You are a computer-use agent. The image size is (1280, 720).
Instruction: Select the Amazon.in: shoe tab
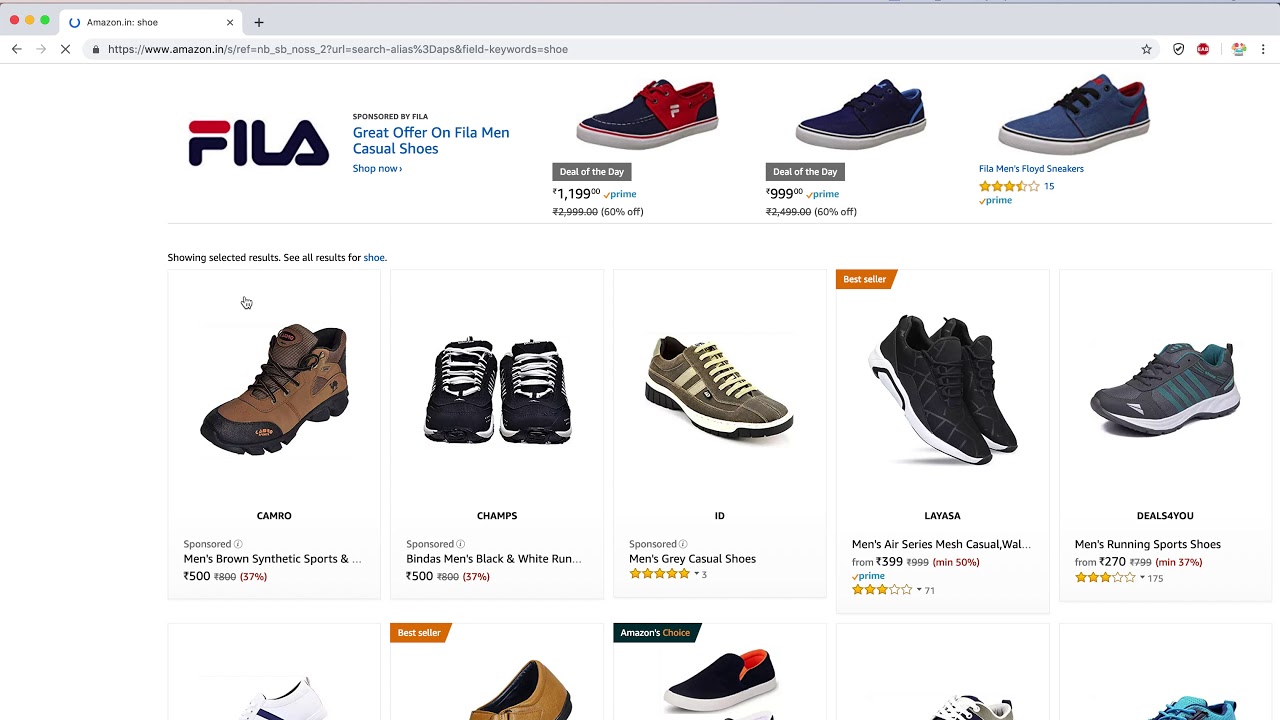[x=140, y=22]
